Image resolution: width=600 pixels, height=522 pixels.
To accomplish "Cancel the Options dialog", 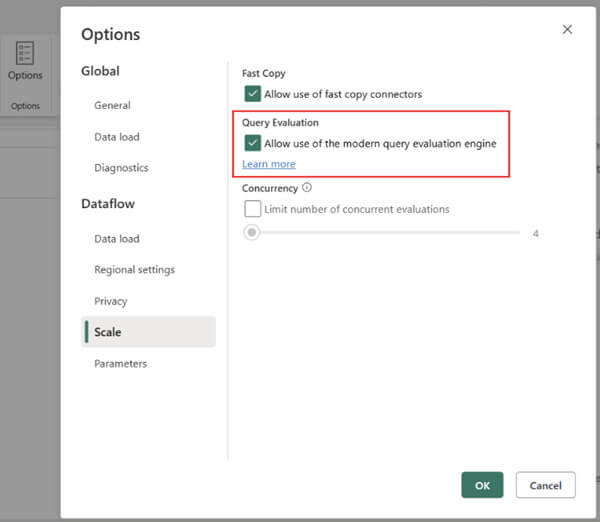I will tap(545, 485).
